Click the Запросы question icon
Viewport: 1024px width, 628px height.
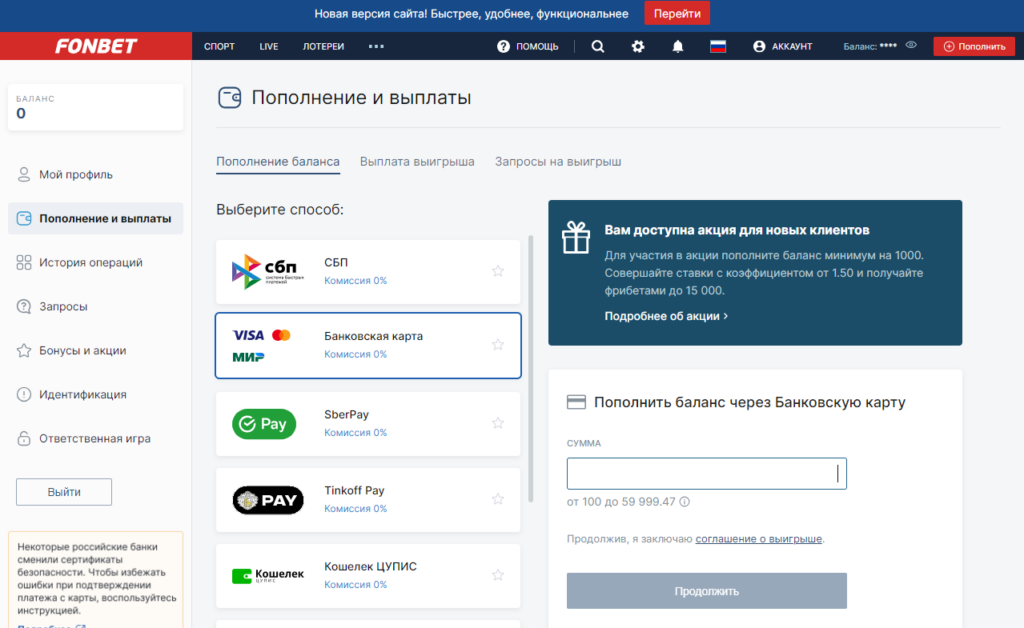[24, 306]
